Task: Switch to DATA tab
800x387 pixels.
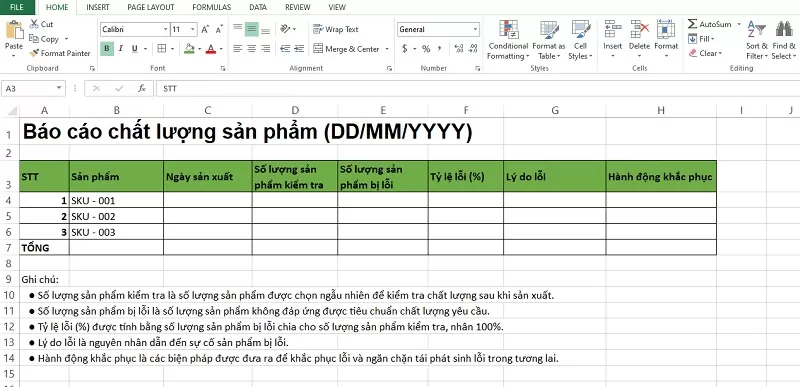Action: [258, 7]
